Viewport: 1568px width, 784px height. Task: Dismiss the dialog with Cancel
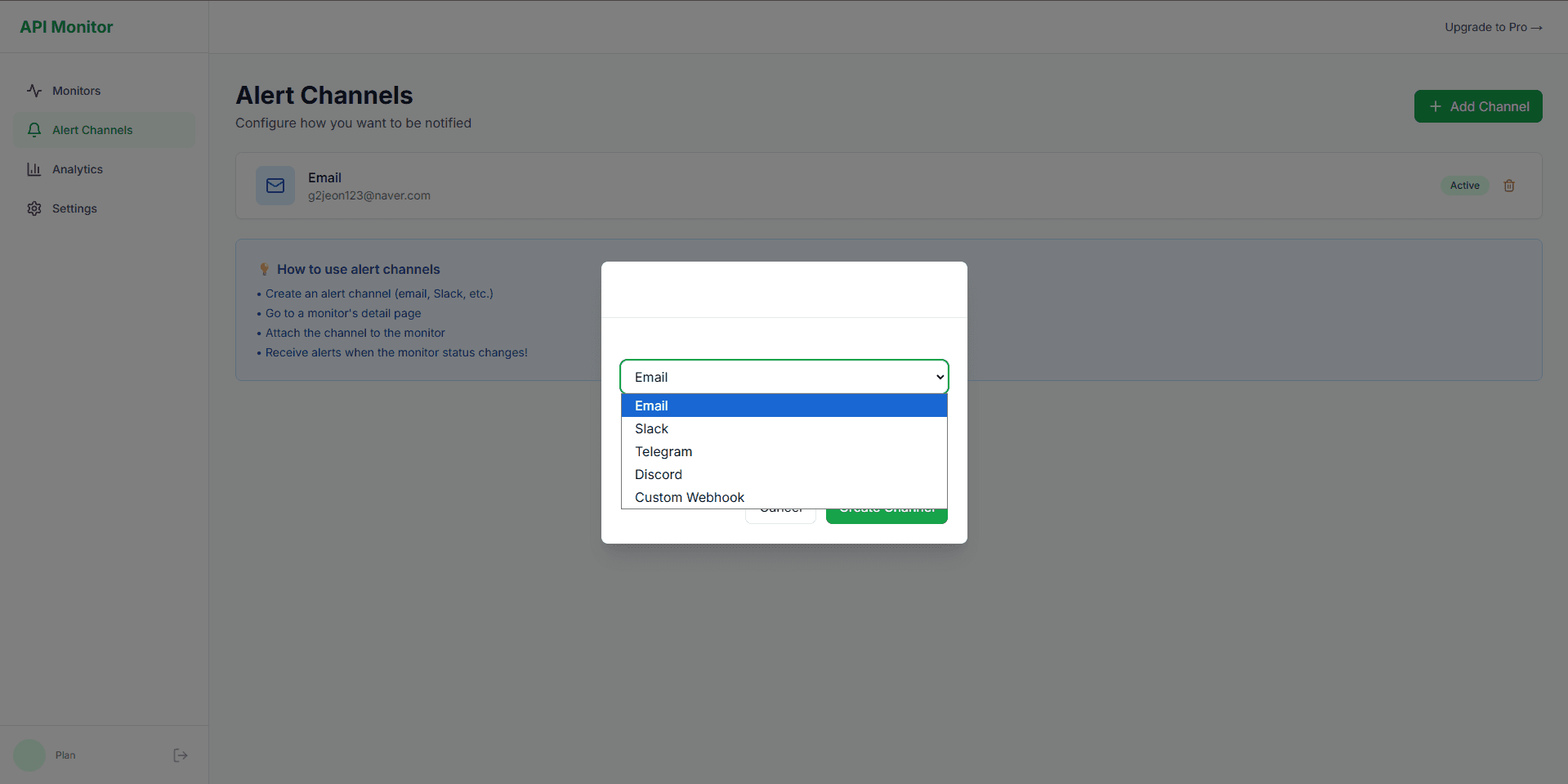780,508
